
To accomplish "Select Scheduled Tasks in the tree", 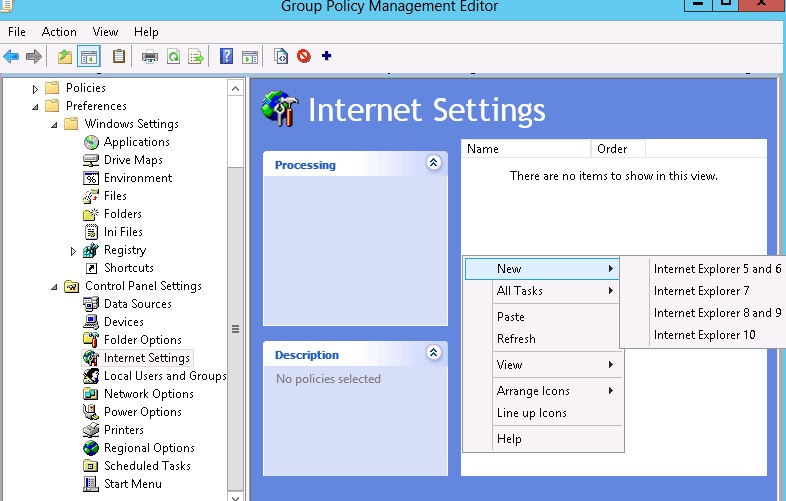I will pos(147,466).
